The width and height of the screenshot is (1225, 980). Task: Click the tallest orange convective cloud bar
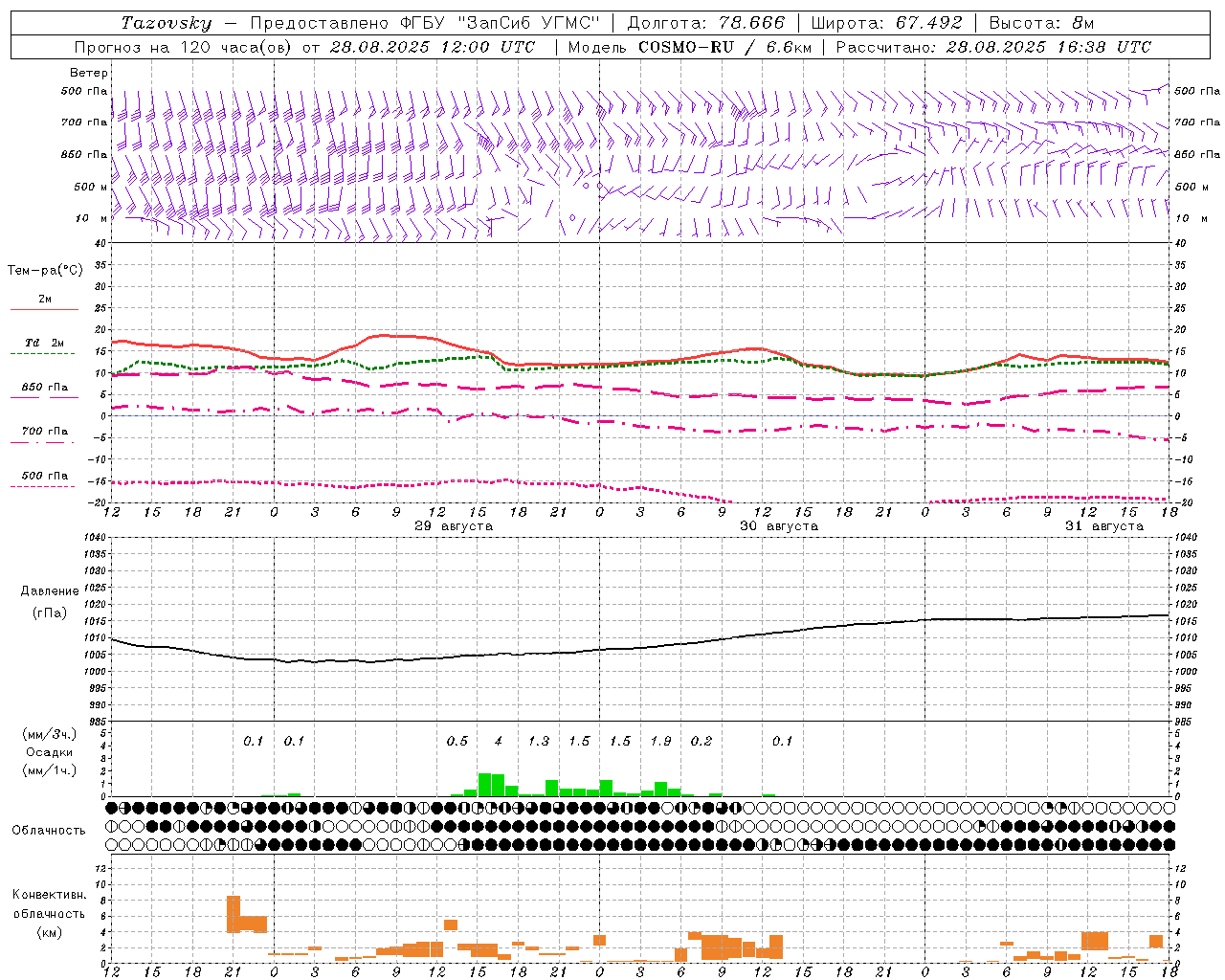pyautogui.click(x=233, y=914)
